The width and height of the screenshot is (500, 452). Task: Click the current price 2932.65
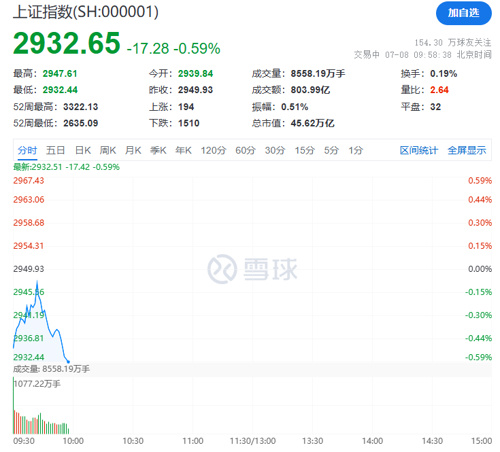pyautogui.click(x=67, y=43)
